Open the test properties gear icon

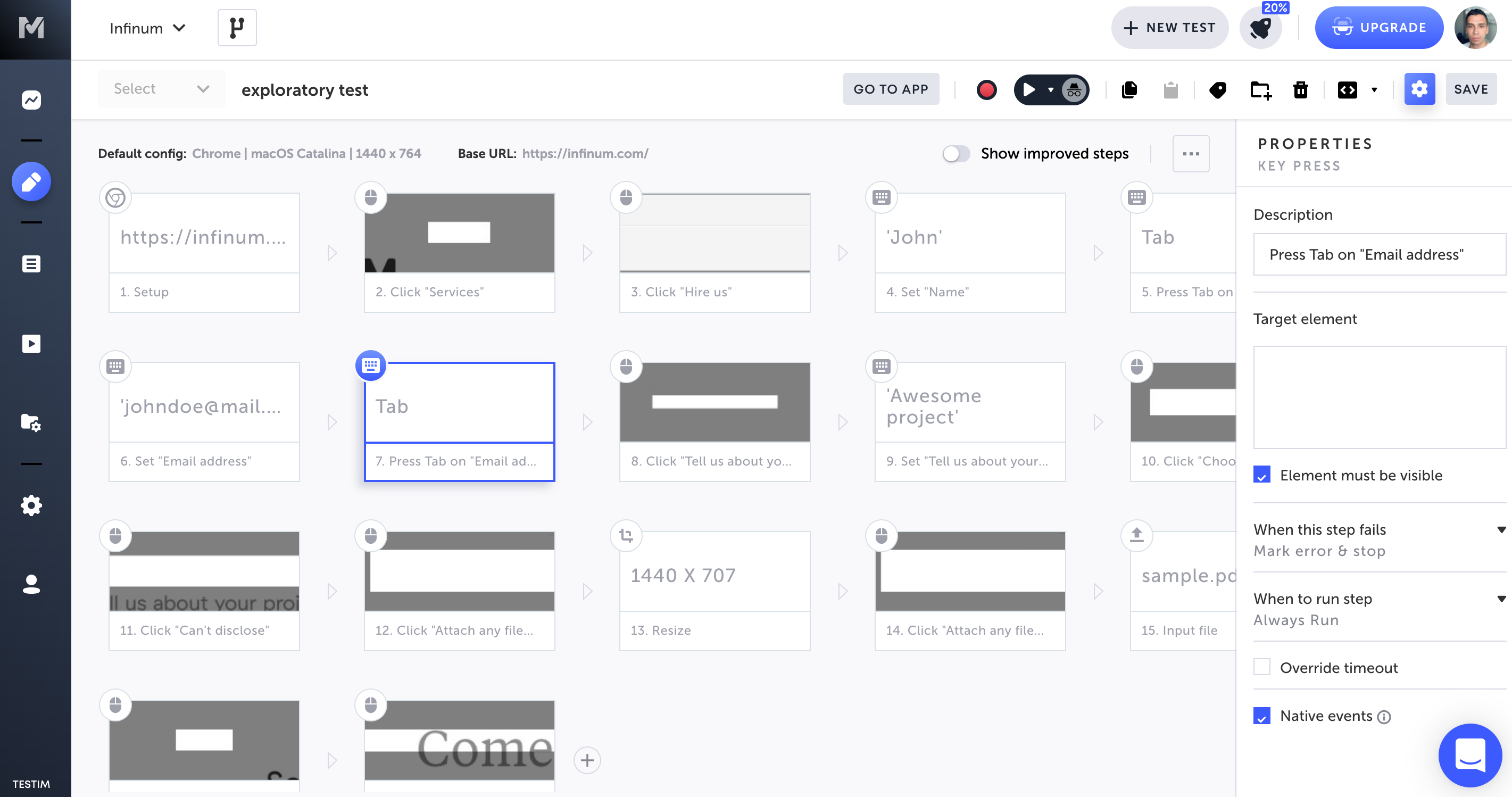coord(1419,89)
